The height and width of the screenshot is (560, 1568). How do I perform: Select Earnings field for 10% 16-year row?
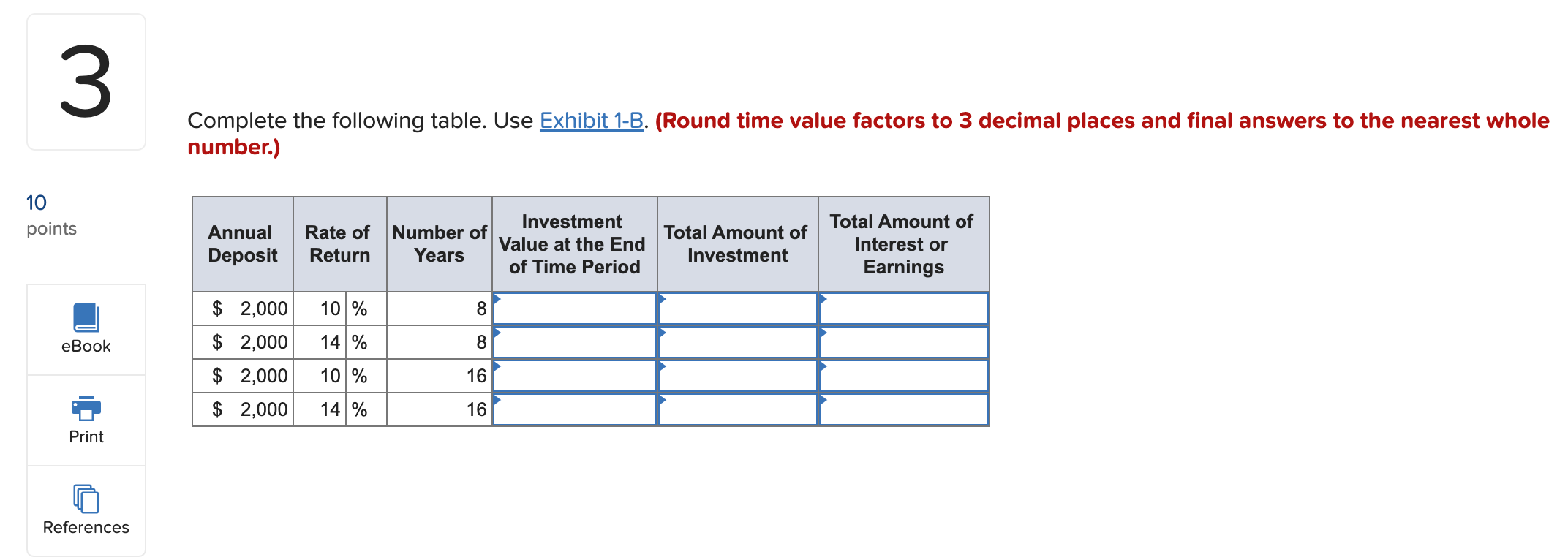pos(903,376)
